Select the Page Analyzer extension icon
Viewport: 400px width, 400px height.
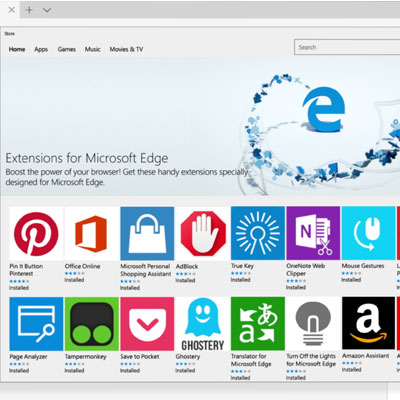(36, 324)
